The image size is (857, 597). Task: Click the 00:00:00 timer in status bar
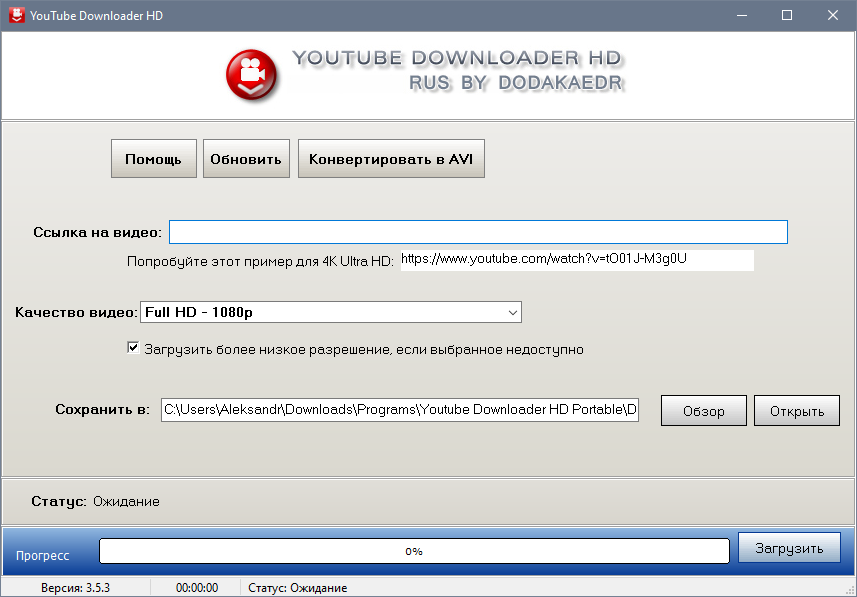tap(197, 588)
